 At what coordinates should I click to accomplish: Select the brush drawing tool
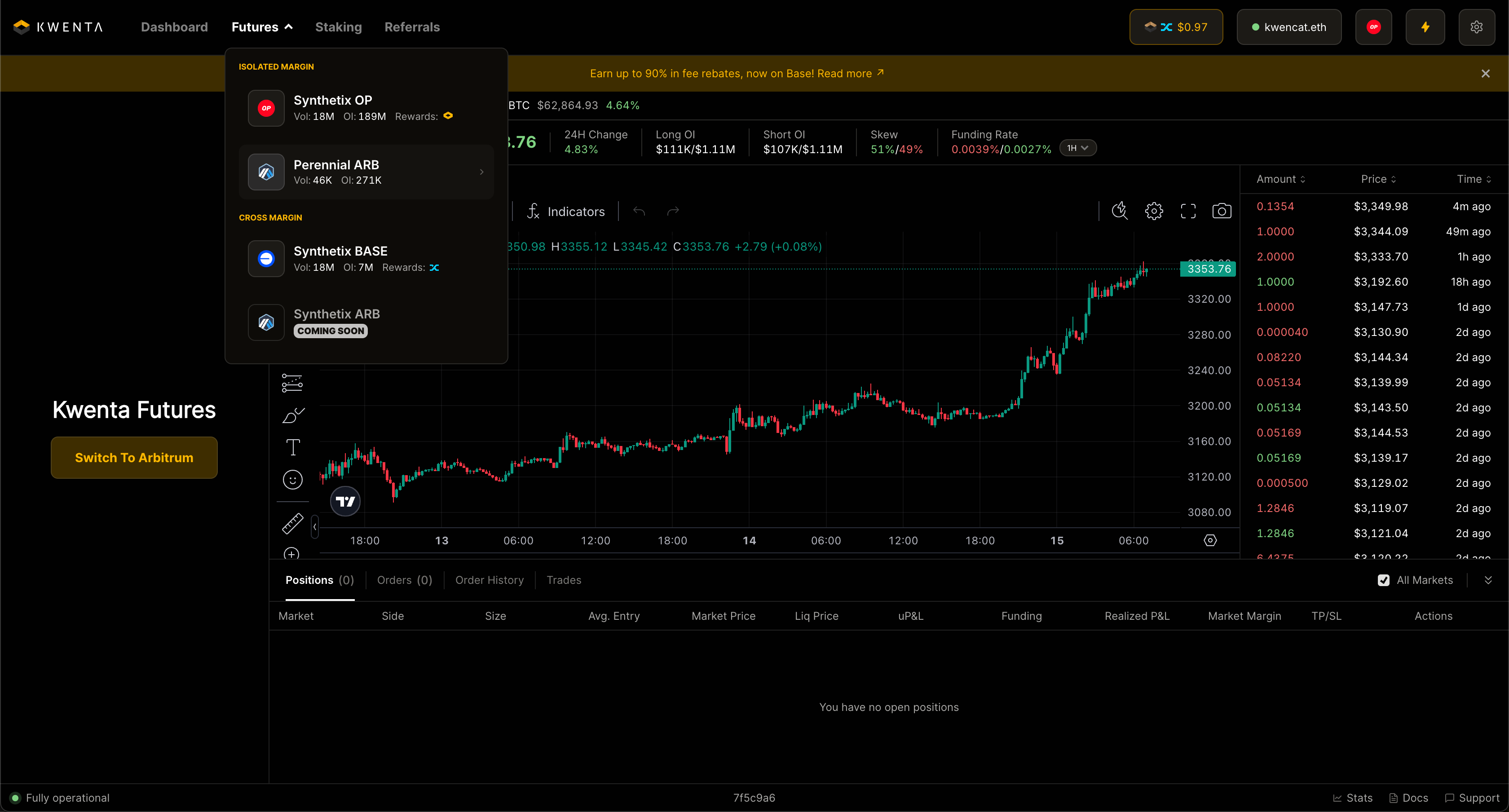[x=292, y=415]
